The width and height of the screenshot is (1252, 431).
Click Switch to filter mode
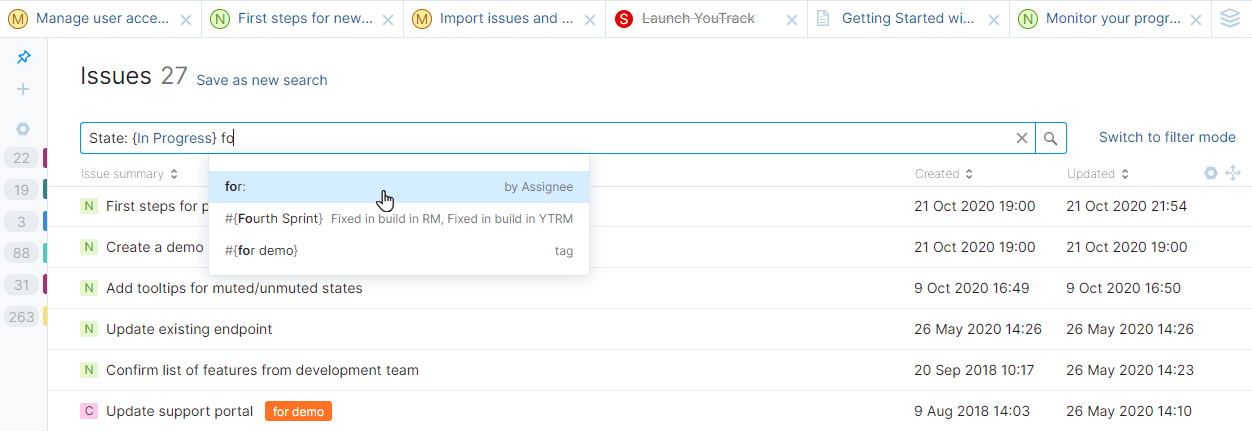point(1167,137)
